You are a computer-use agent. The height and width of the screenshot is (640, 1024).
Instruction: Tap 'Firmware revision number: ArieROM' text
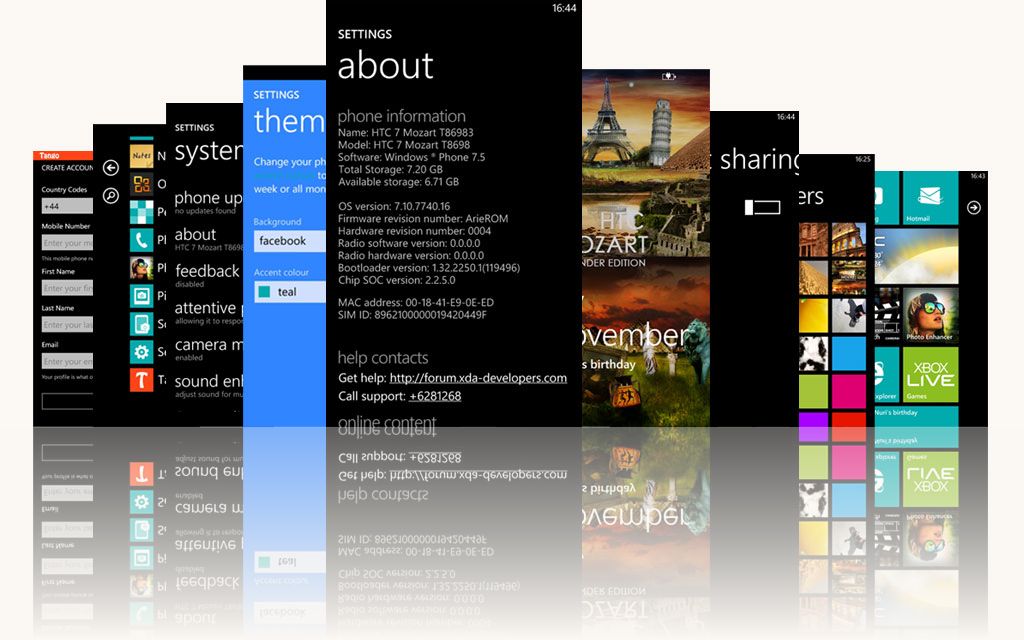pos(423,219)
